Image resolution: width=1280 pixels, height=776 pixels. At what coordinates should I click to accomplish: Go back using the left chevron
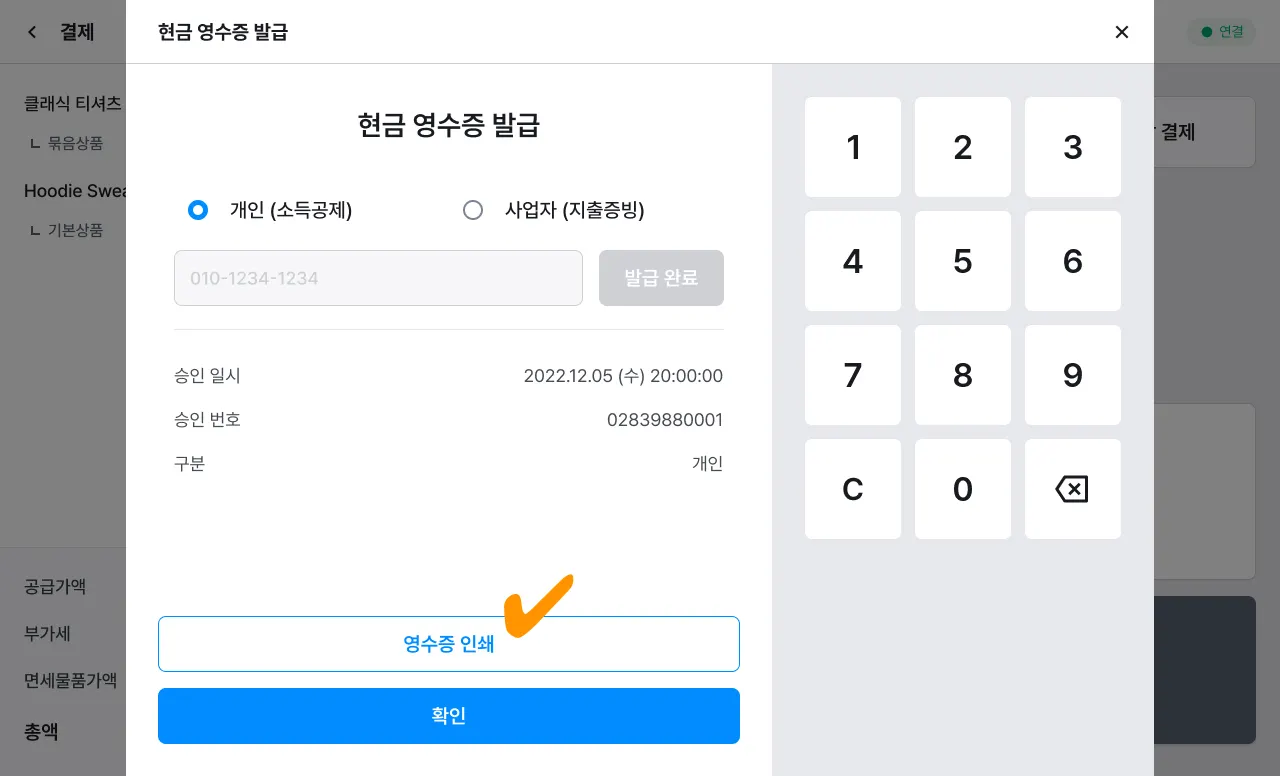pyautogui.click(x=32, y=32)
